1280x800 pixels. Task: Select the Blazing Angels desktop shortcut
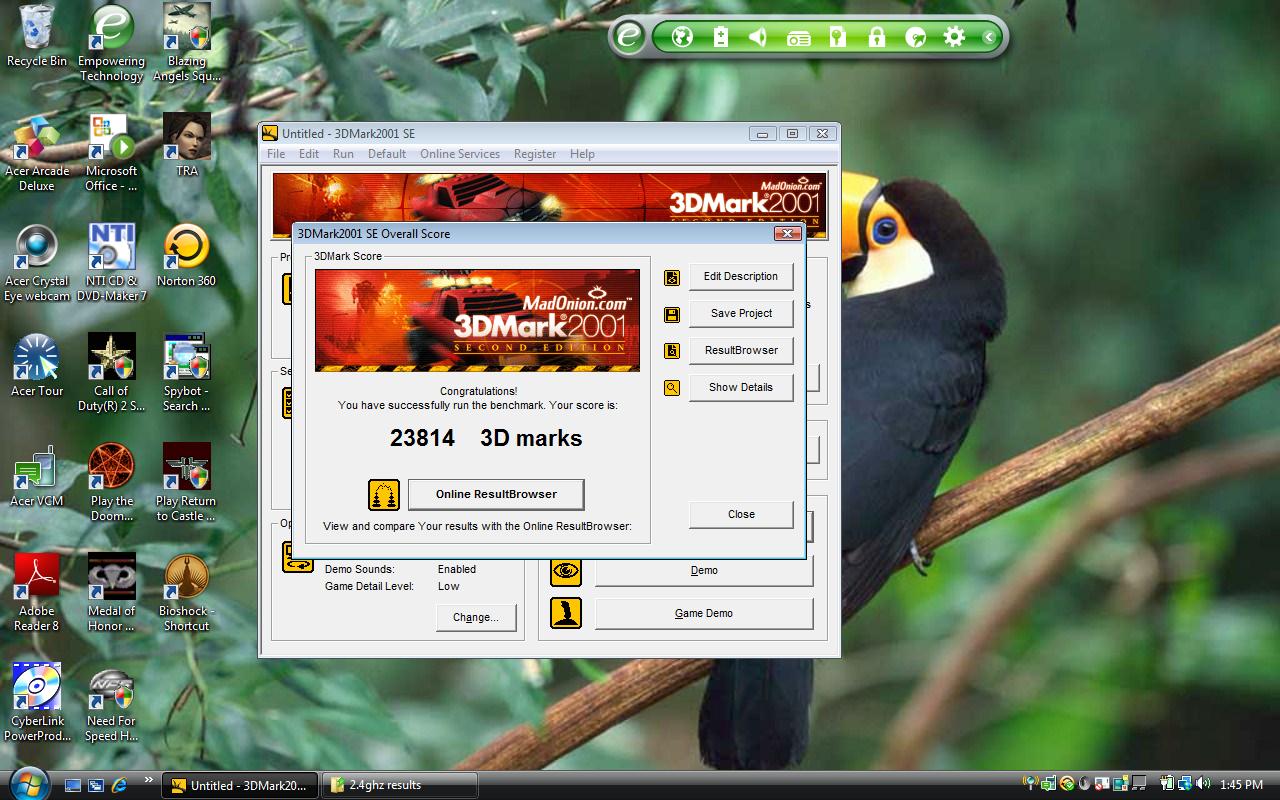point(187,43)
